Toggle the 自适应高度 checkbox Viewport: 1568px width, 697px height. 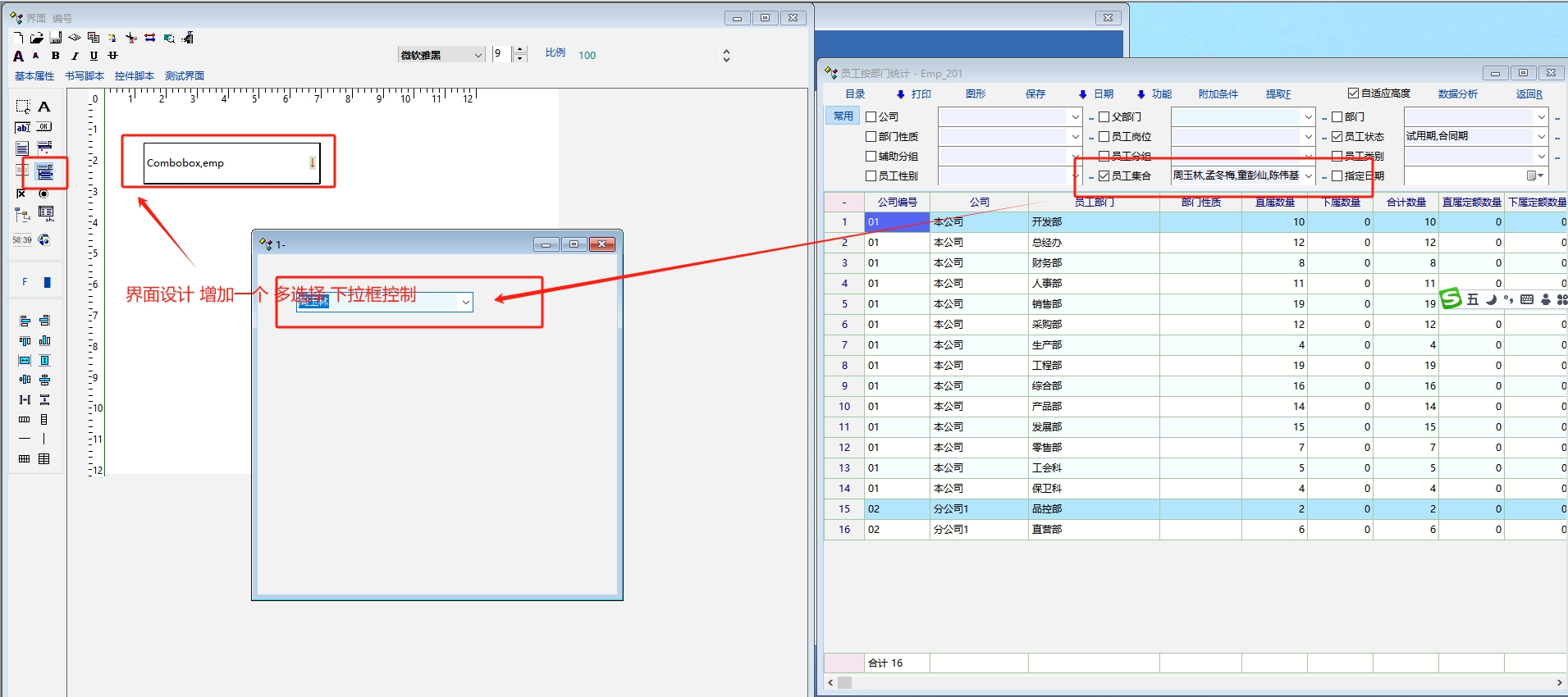point(1354,93)
